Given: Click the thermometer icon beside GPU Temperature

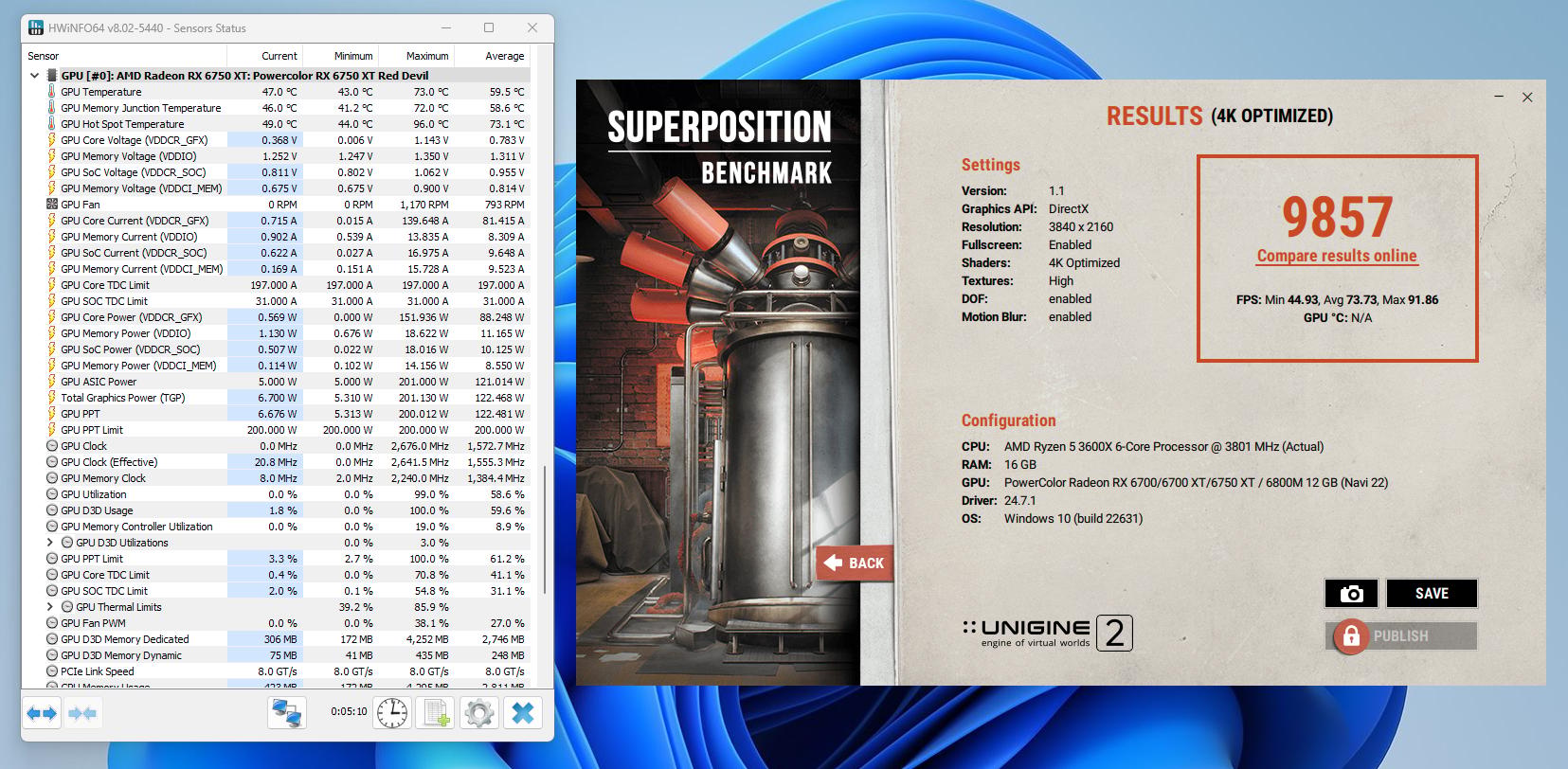Looking at the screenshot, I should [52, 92].
